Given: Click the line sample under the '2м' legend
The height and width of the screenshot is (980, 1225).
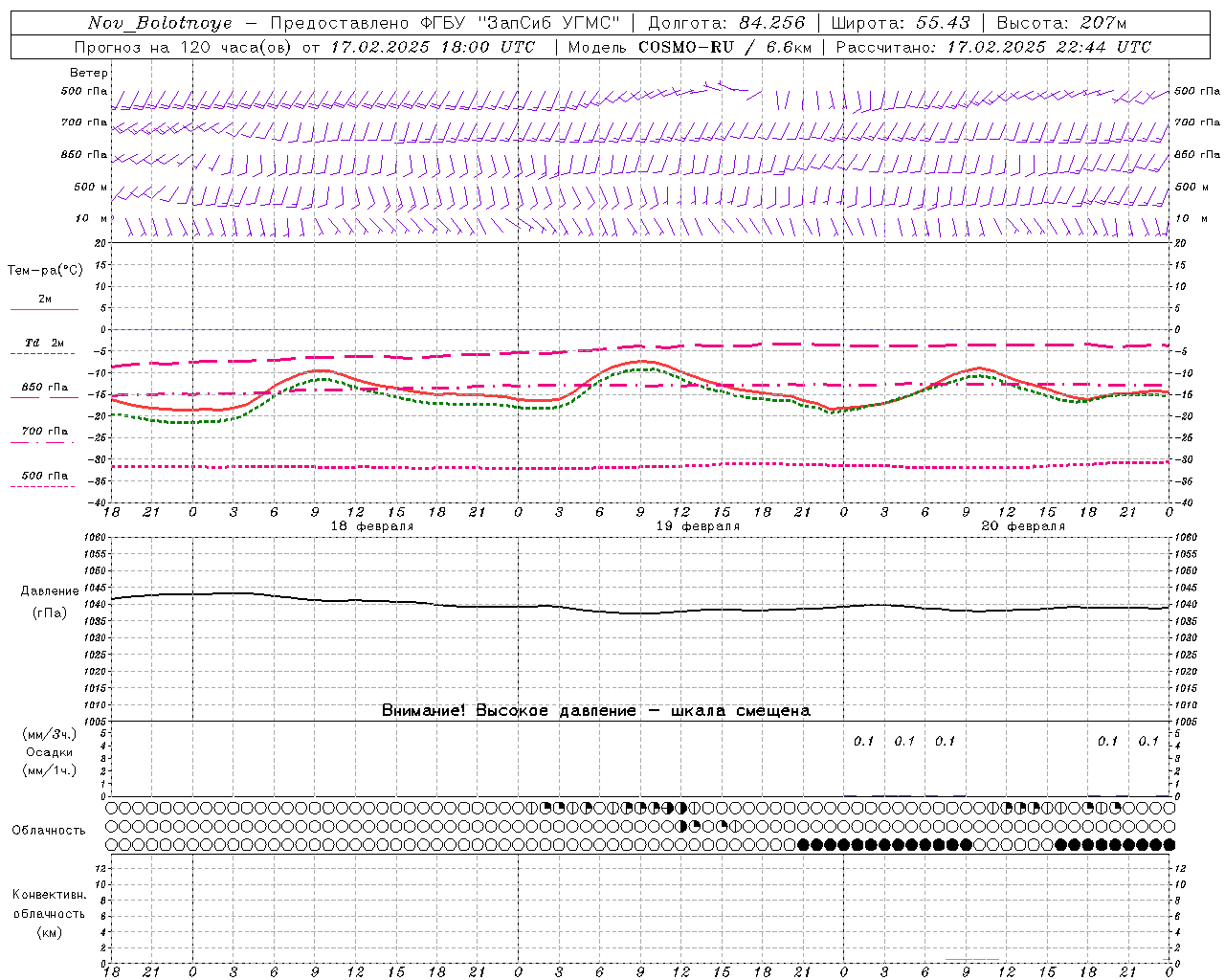Looking at the screenshot, I should click(44, 309).
